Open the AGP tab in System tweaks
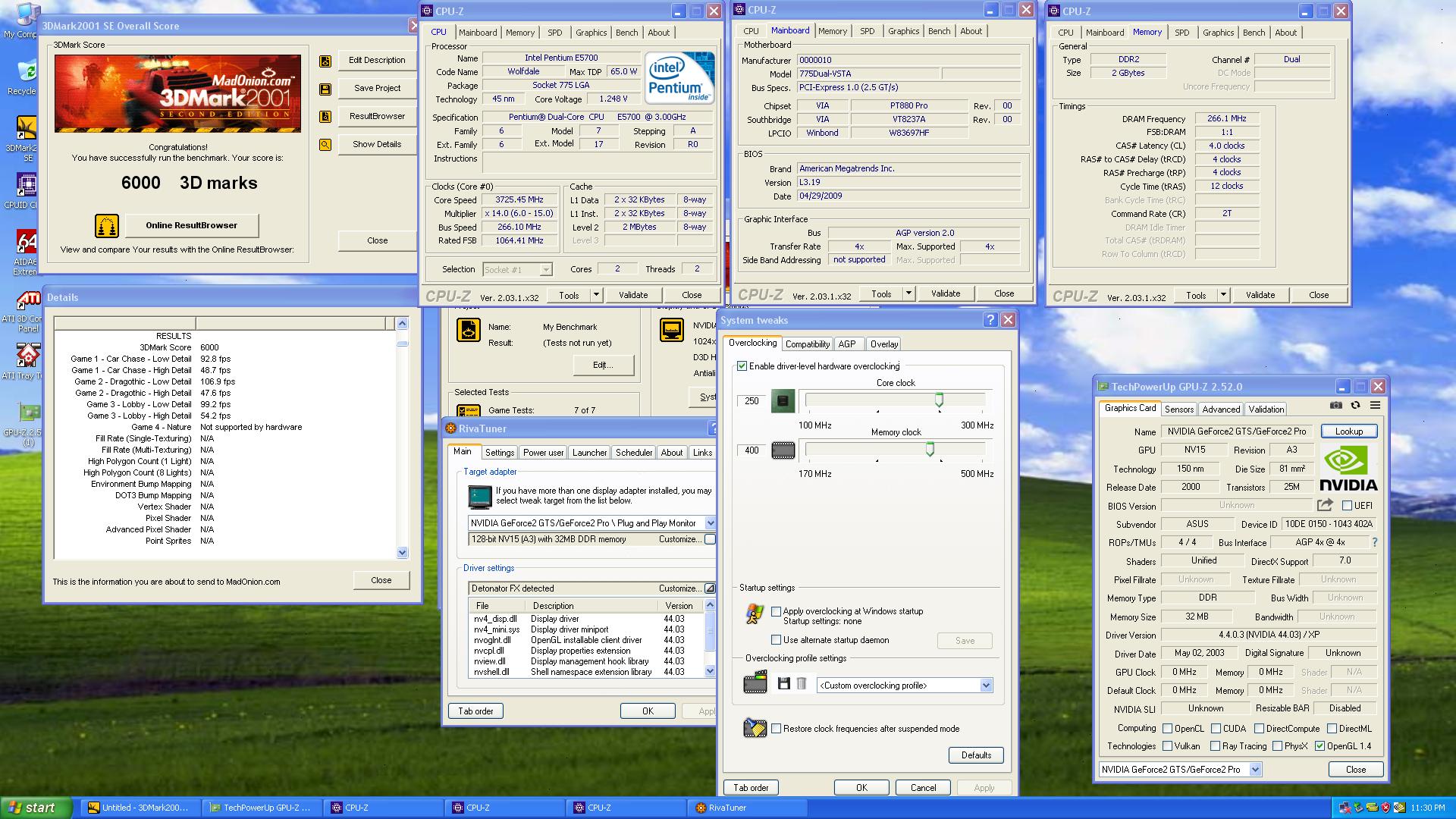This screenshot has height=819, width=1456. (x=847, y=344)
